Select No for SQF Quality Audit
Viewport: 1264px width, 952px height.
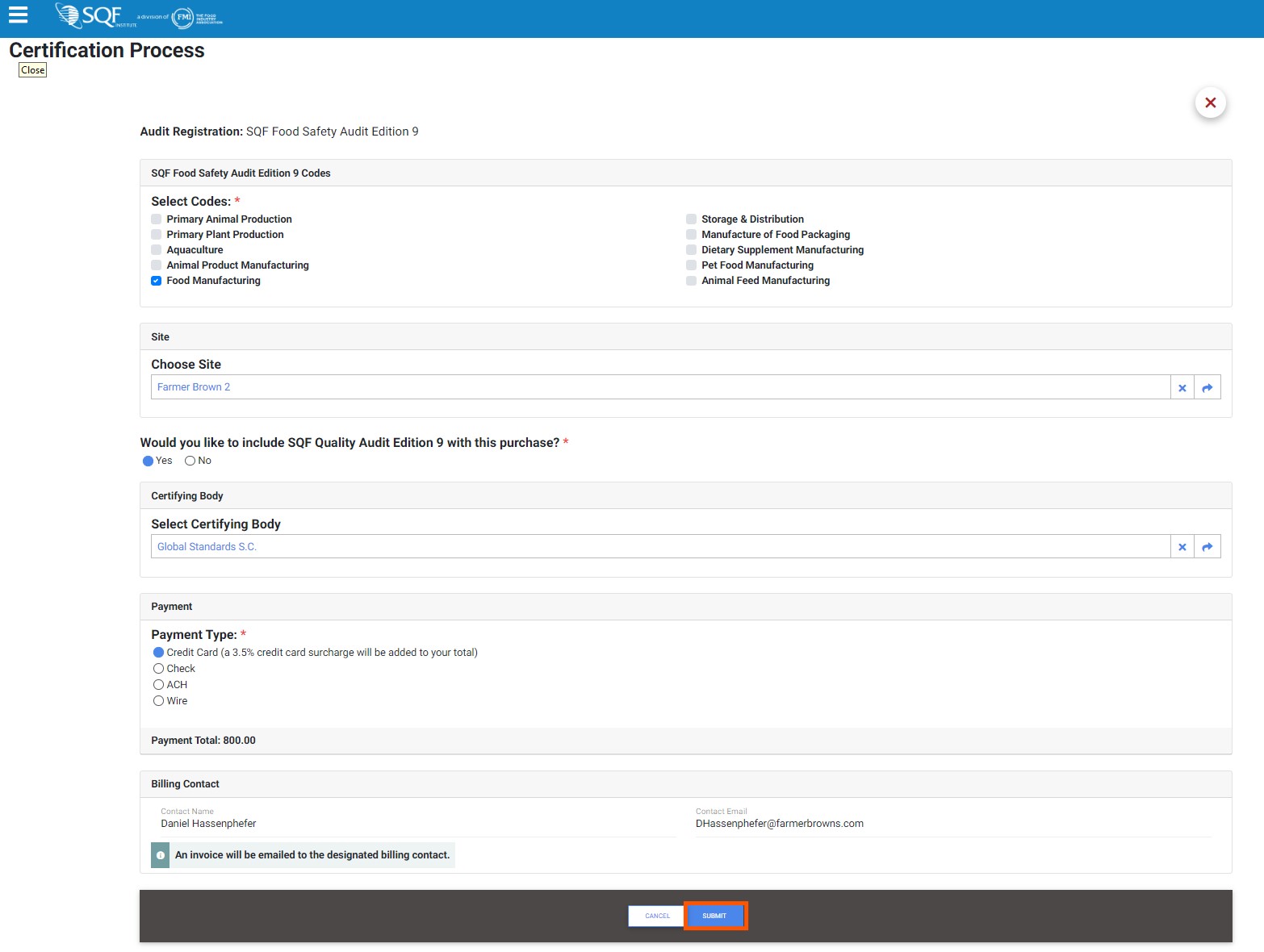[190, 461]
